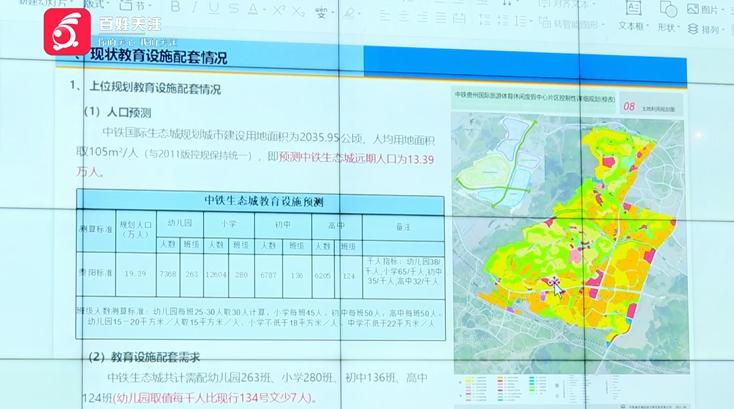Click the table cell 贵阳标准
Image resolution: width=734 pixels, height=409 pixels.
pos(96,273)
